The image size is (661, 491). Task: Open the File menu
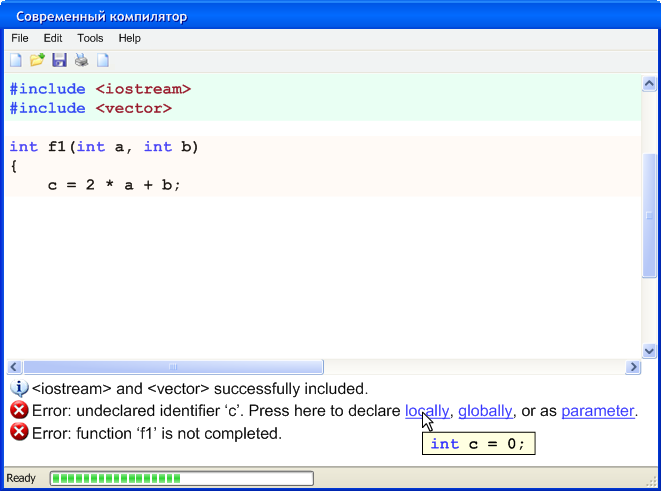[20, 38]
